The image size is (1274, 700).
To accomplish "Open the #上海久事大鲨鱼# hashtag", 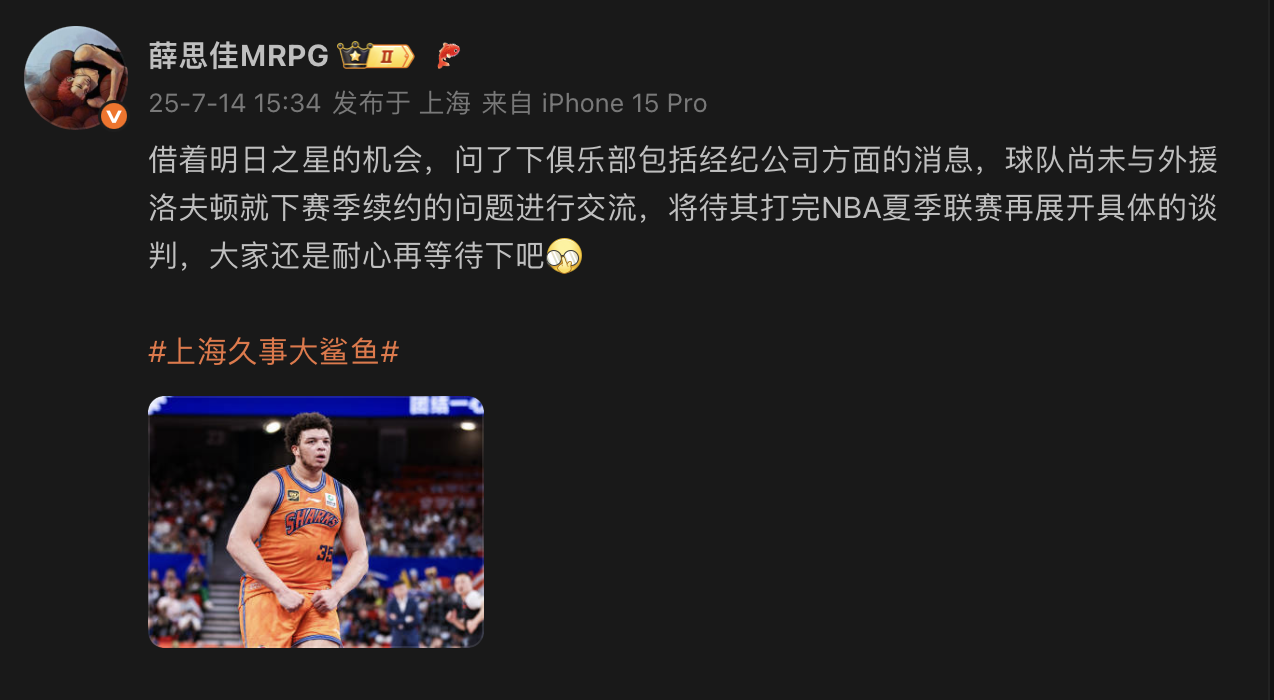I will click(274, 352).
